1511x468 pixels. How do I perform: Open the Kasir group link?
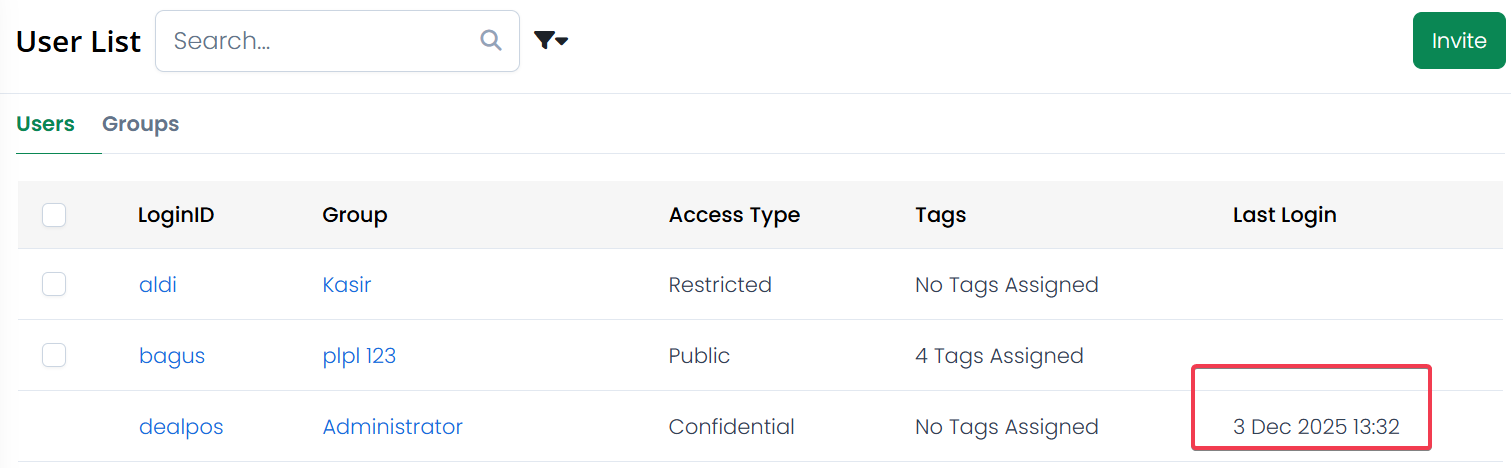pos(347,285)
